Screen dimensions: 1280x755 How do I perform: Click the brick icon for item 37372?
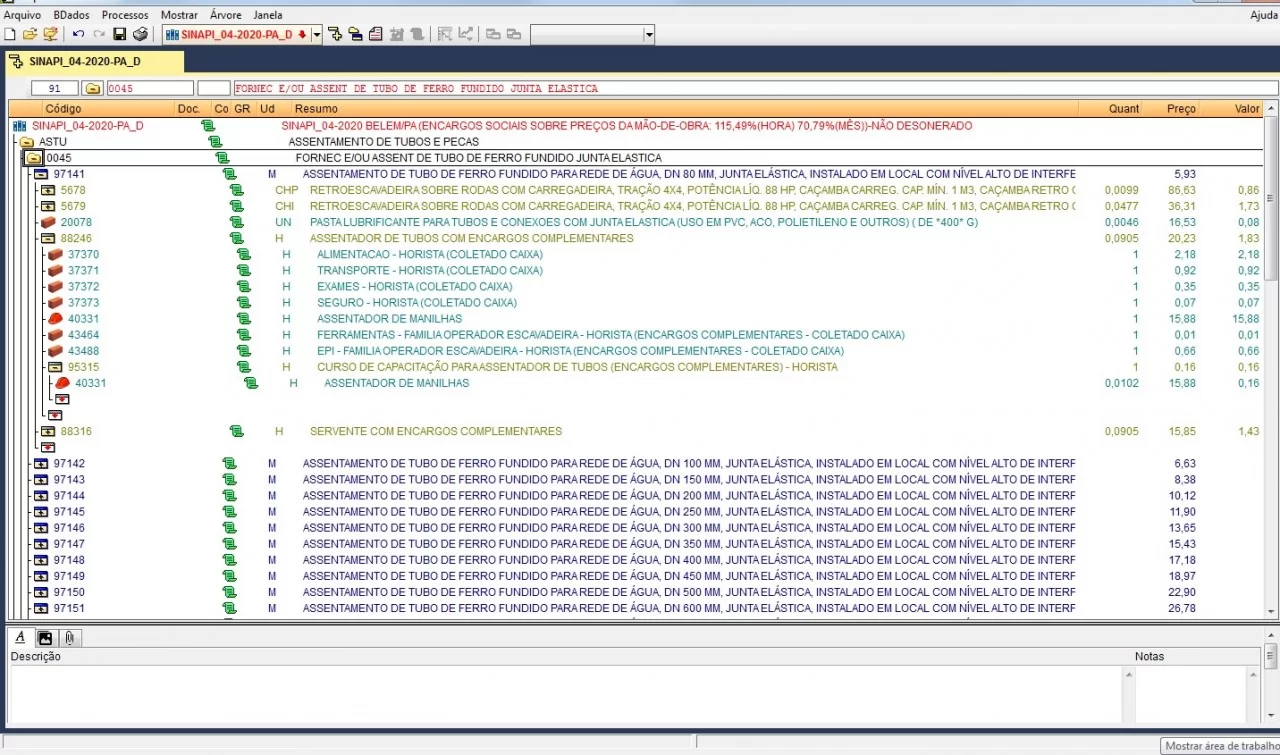pyautogui.click(x=55, y=286)
